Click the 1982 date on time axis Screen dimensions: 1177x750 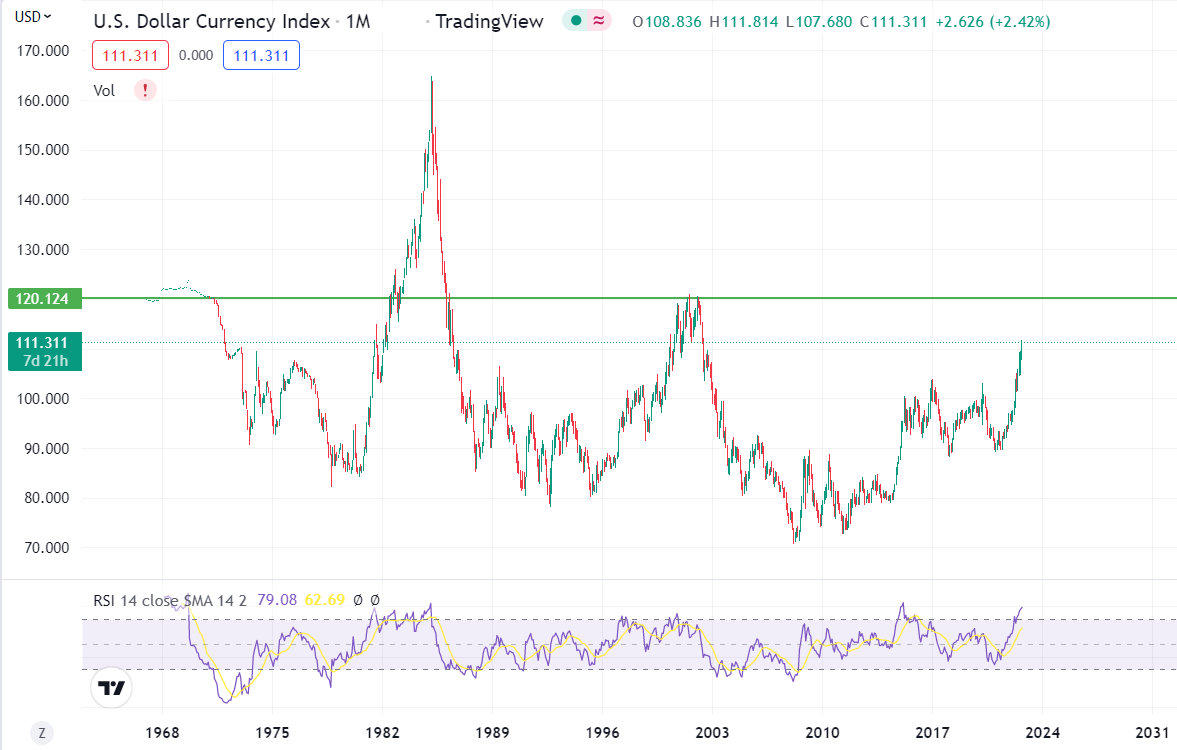pyautogui.click(x=382, y=733)
